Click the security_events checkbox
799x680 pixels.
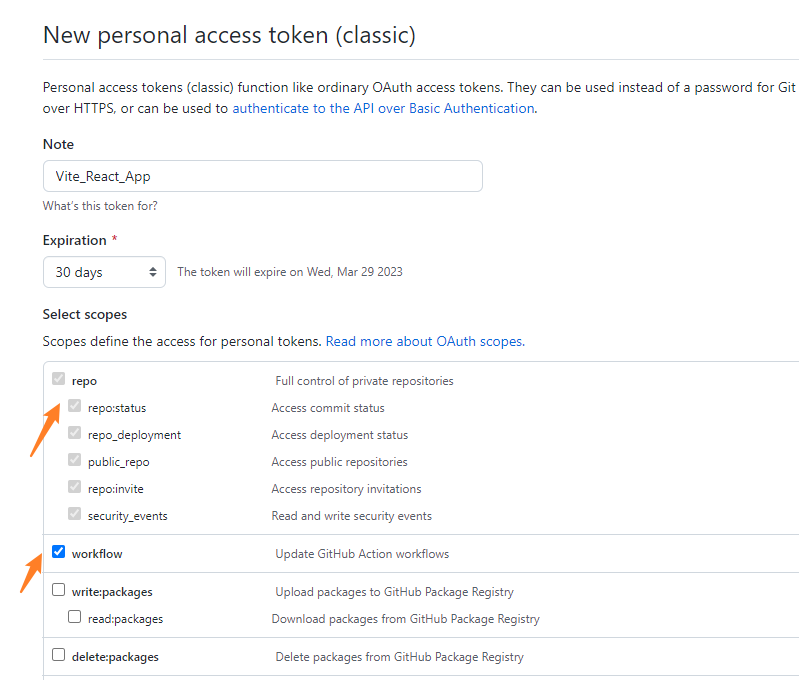pyautogui.click(x=74, y=514)
